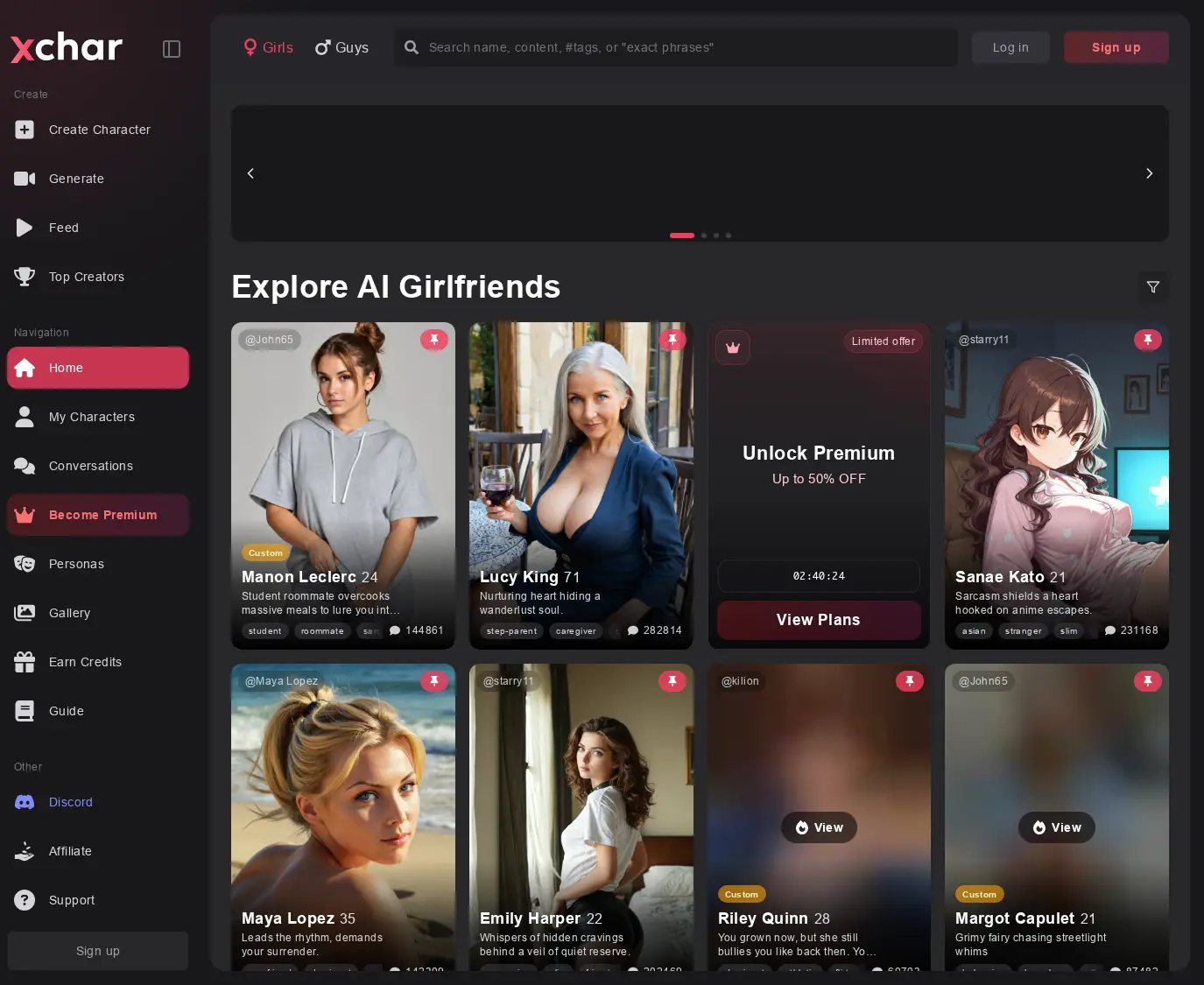The image size is (1204, 985).
Task: Click the Earn Credits gift icon
Action: (25, 662)
